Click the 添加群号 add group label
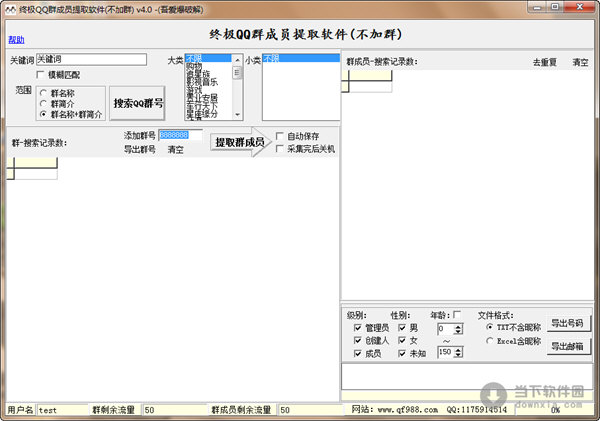600x421 pixels. coord(140,135)
